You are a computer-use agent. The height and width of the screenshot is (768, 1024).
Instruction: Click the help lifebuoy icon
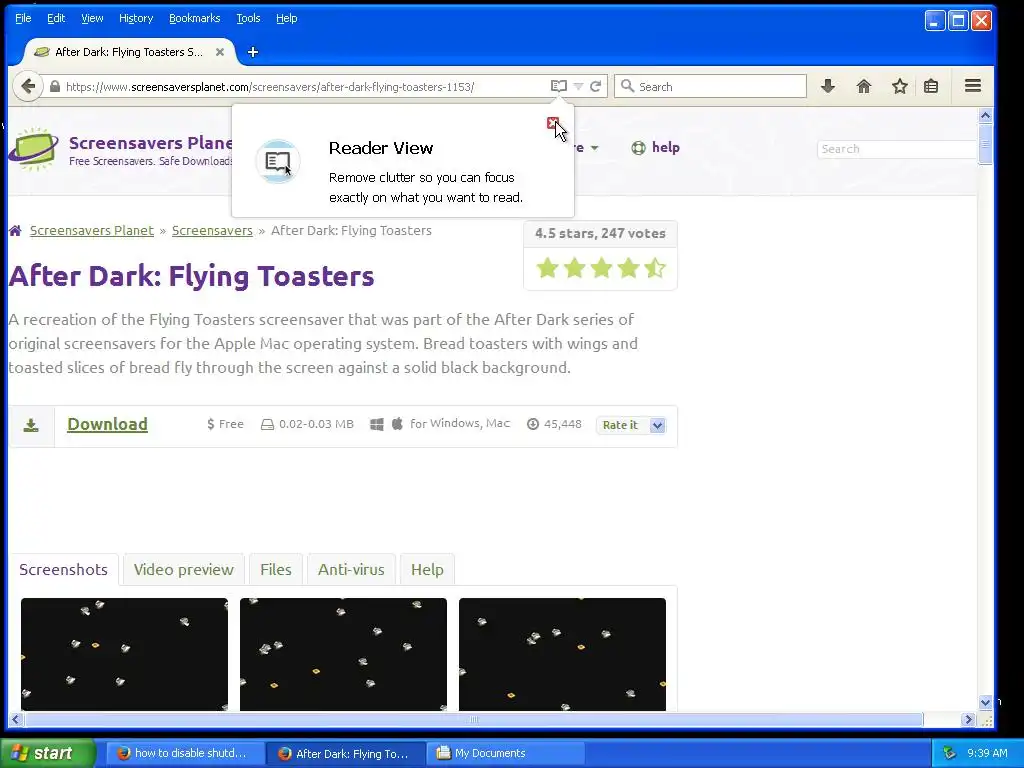click(x=638, y=148)
